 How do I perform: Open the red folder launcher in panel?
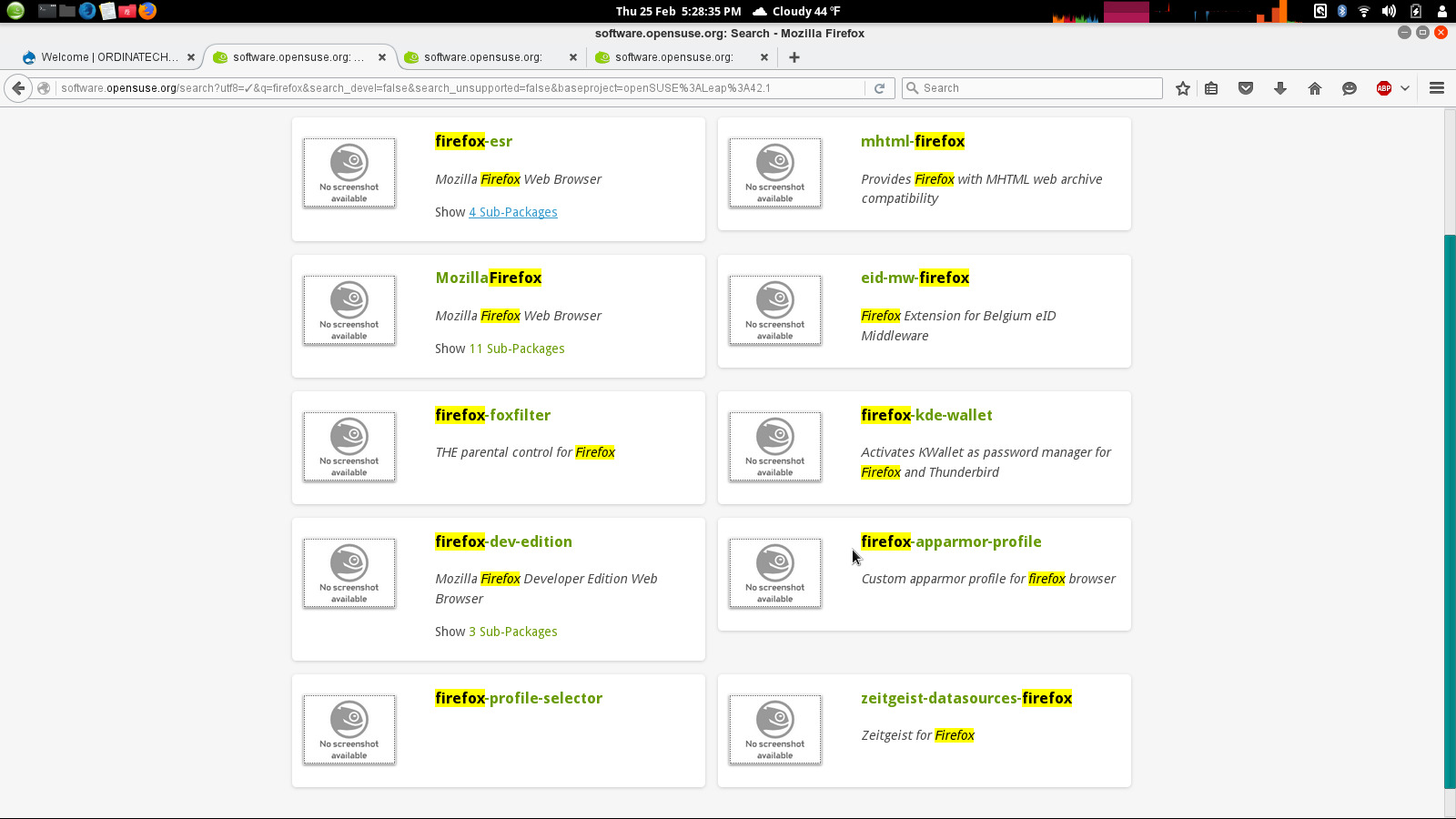point(127,11)
